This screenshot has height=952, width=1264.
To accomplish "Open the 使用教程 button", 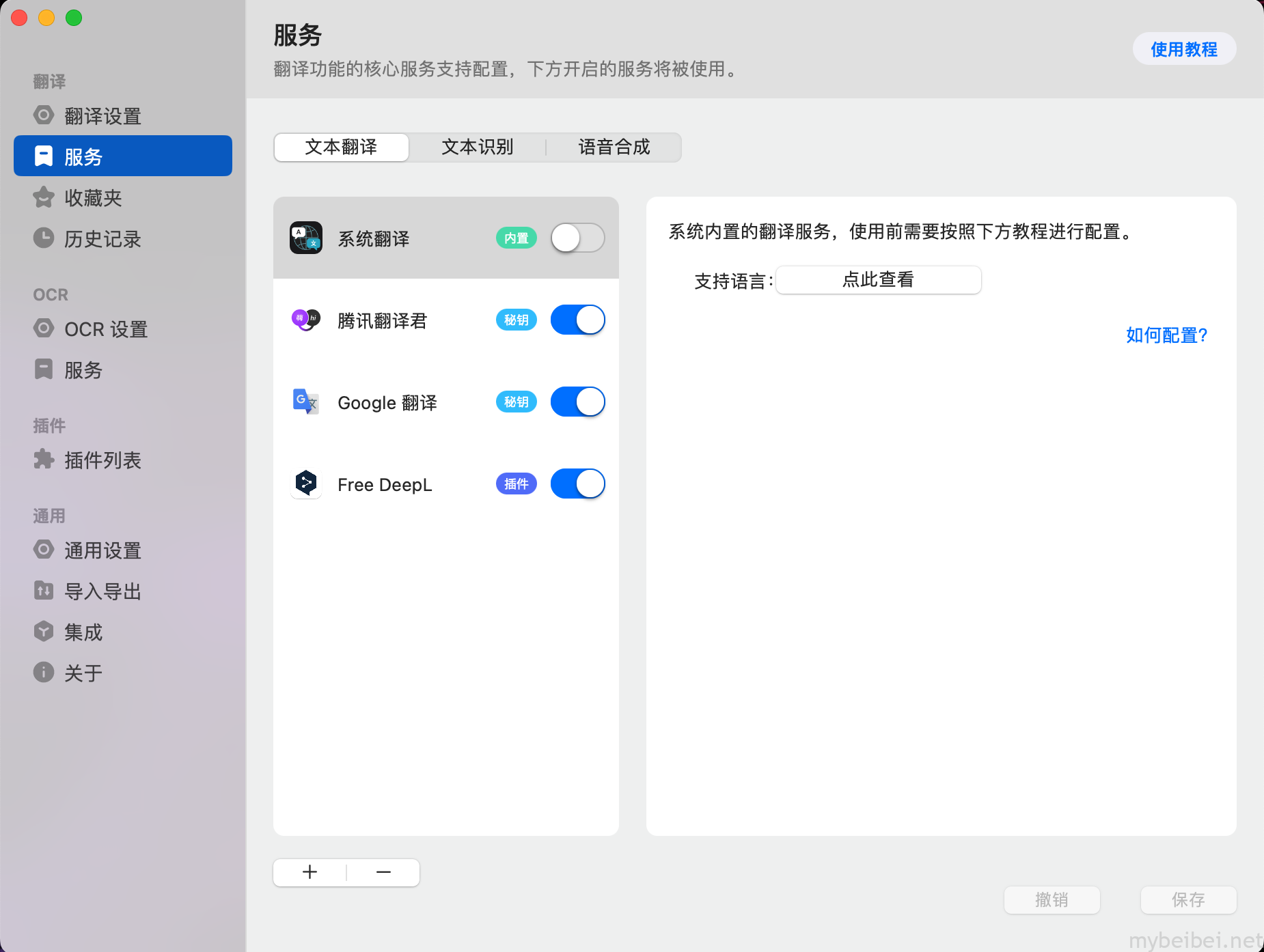I will [1184, 49].
